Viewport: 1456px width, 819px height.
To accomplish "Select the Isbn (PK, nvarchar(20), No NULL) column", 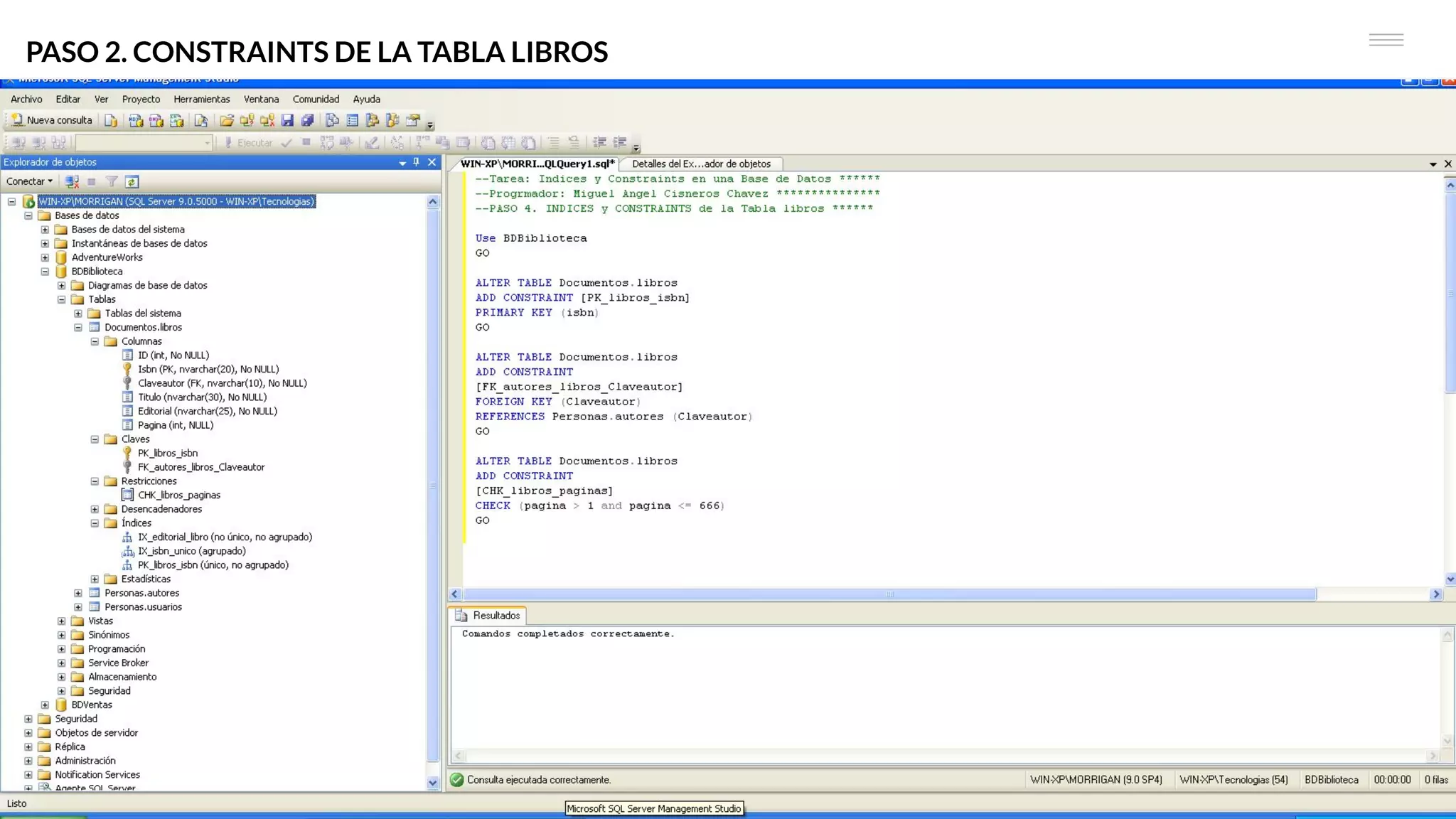I will [x=208, y=369].
